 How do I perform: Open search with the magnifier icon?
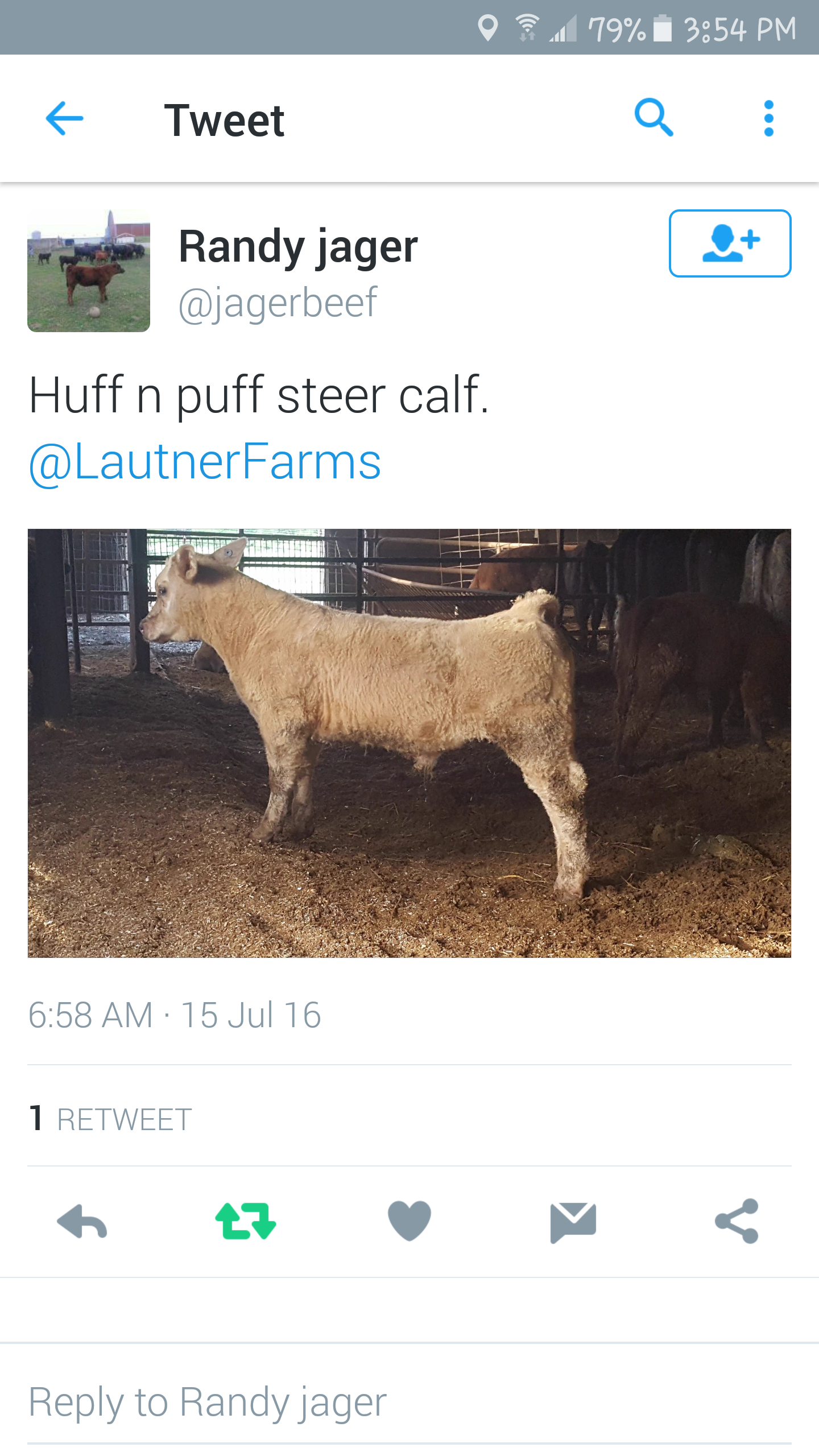[654, 118]
